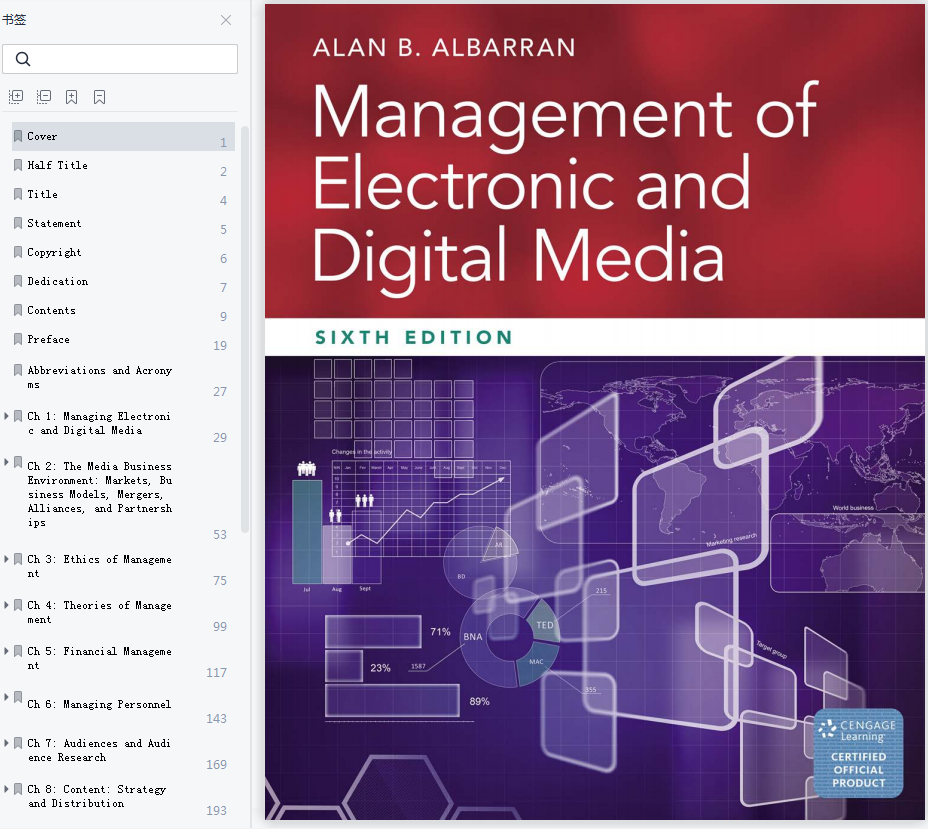
Task: Expand the Ch 1 bookmark arrow
Action: pos(6,416)
